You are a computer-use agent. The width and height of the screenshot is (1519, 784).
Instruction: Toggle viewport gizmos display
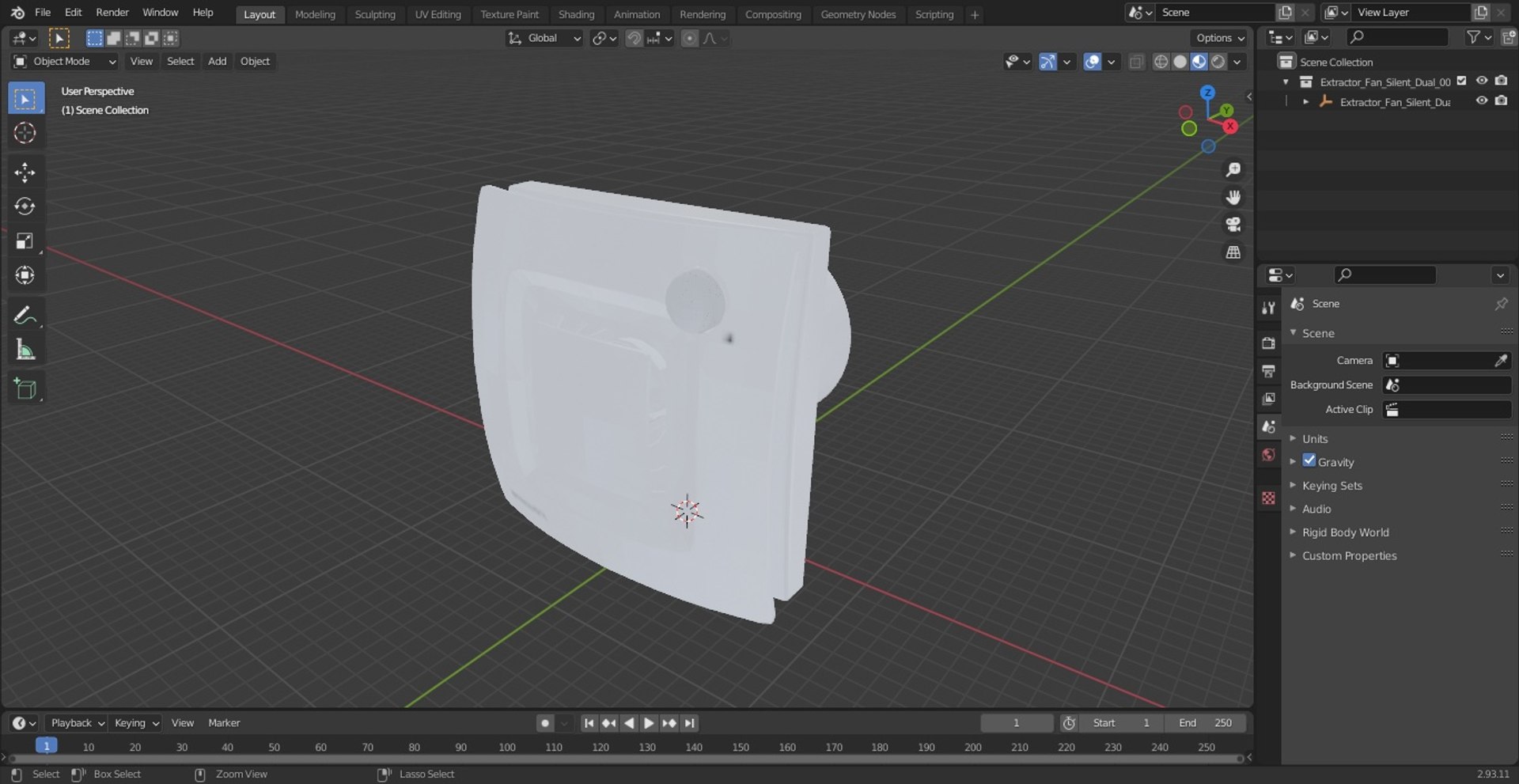1047,62
